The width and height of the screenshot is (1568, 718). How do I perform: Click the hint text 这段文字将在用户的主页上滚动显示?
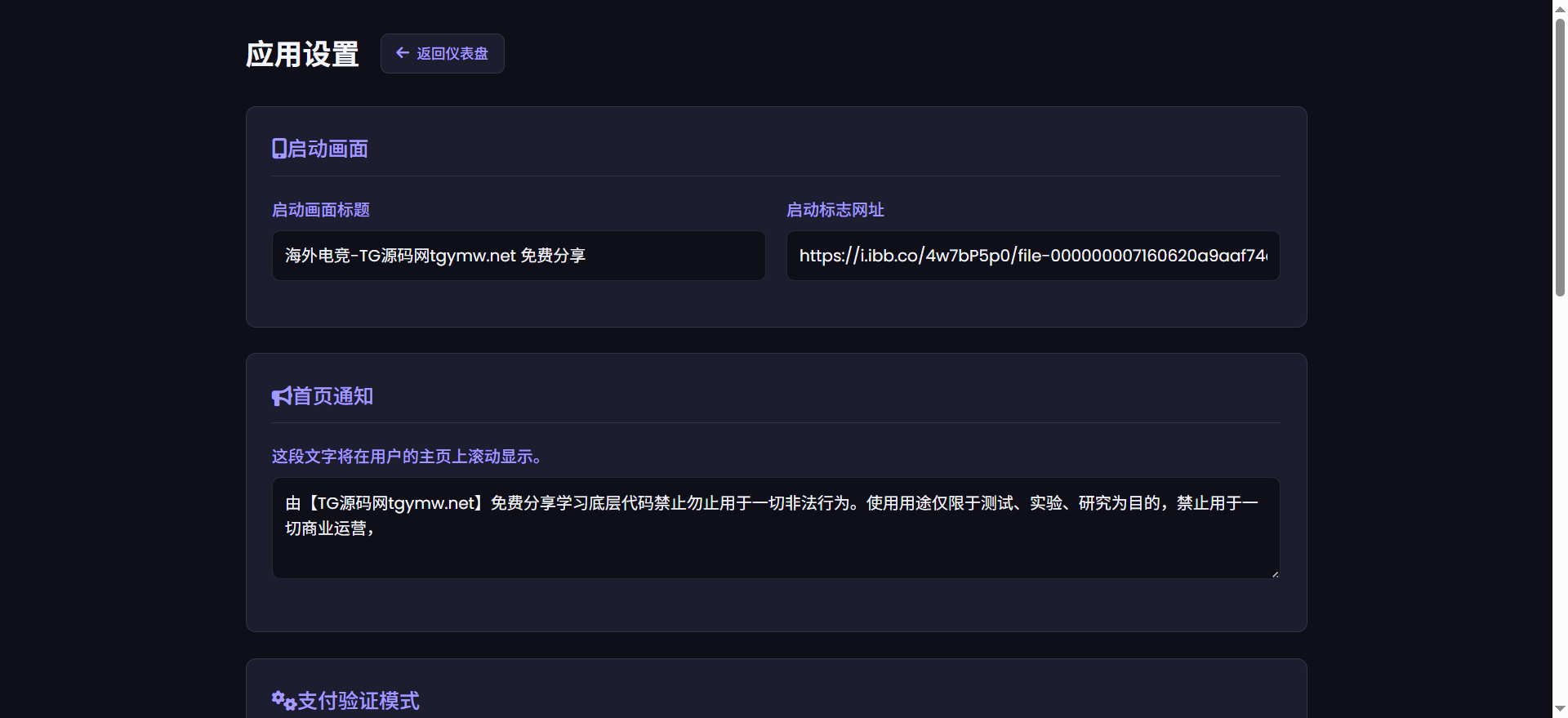point(406,457)
